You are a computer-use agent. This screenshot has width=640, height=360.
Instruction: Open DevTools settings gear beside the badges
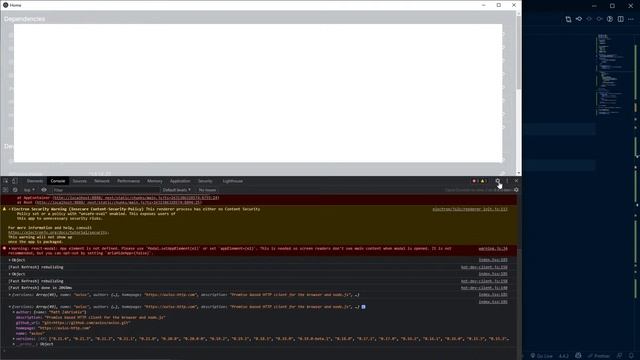498,181
